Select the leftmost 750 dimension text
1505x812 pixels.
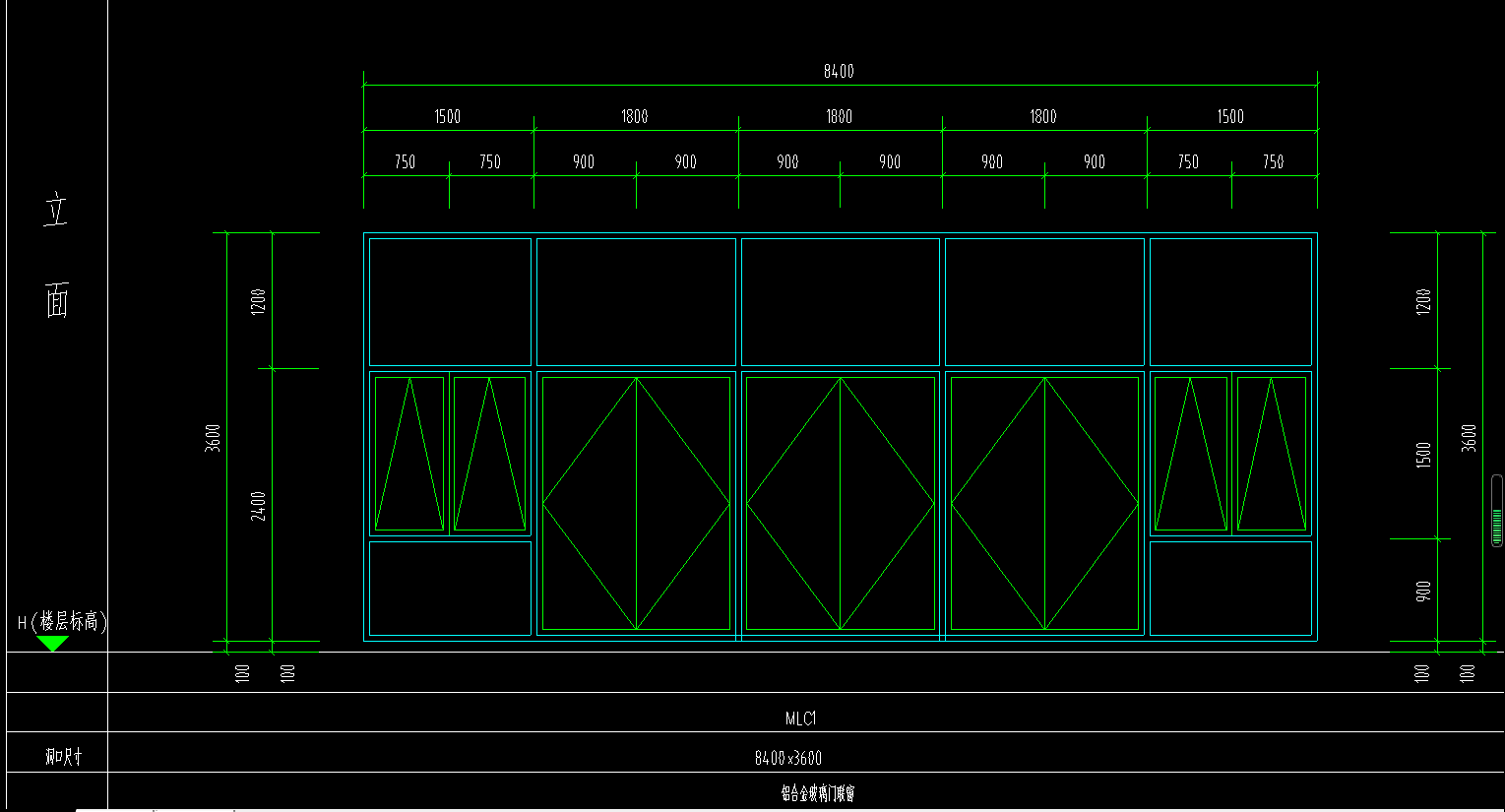(x=405, y=161)
